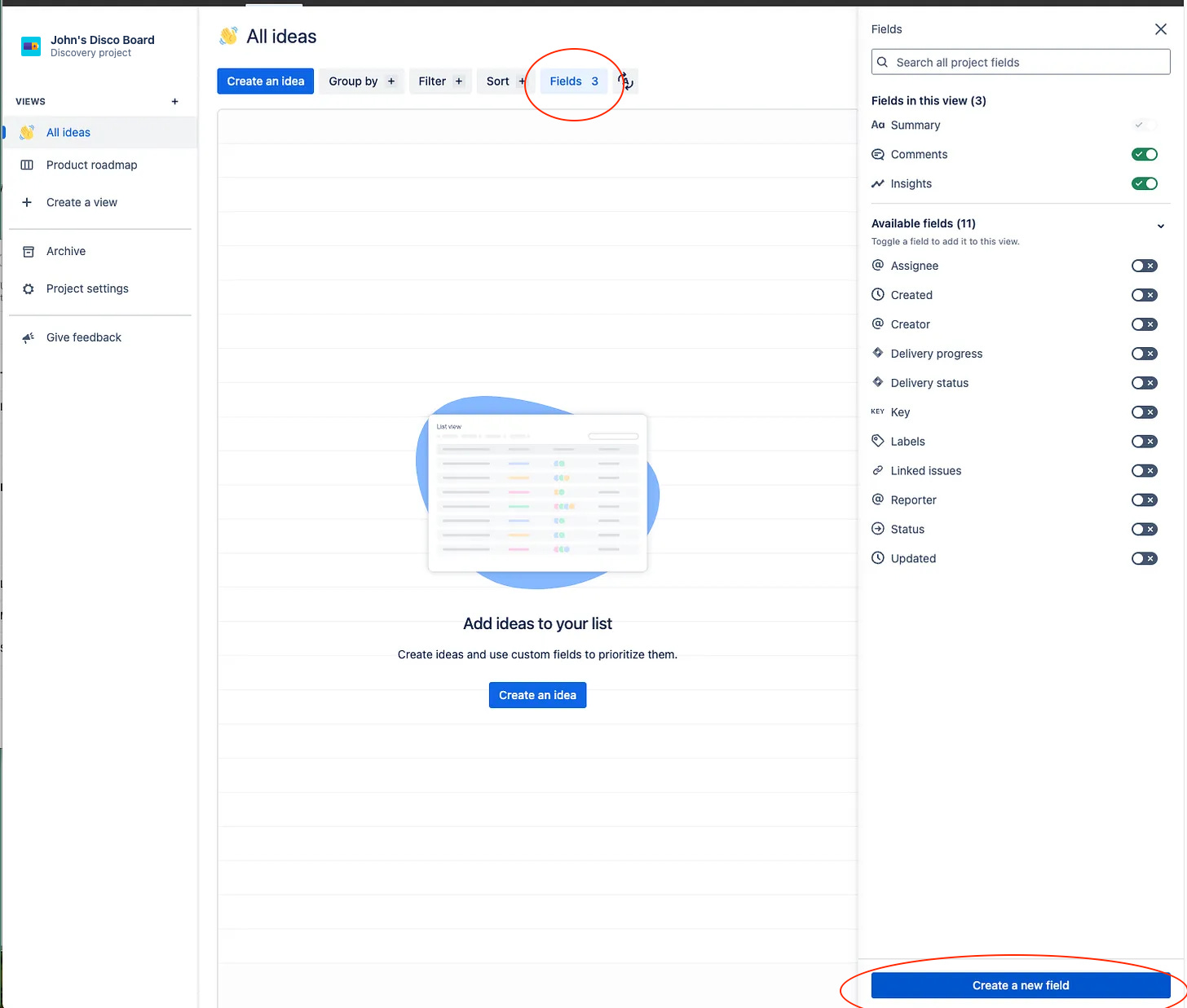Select the All ideas view
1187x1008 pixels.
(100, 132)
